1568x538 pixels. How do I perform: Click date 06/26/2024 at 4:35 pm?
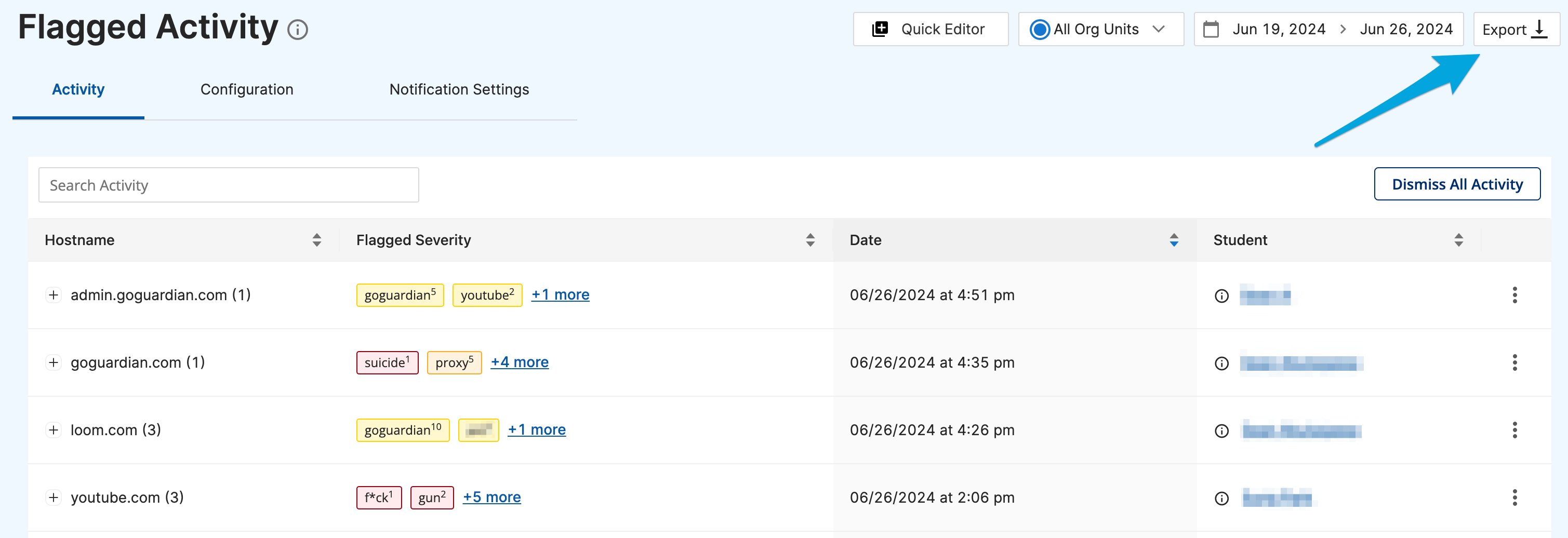[x=932, y=362]
